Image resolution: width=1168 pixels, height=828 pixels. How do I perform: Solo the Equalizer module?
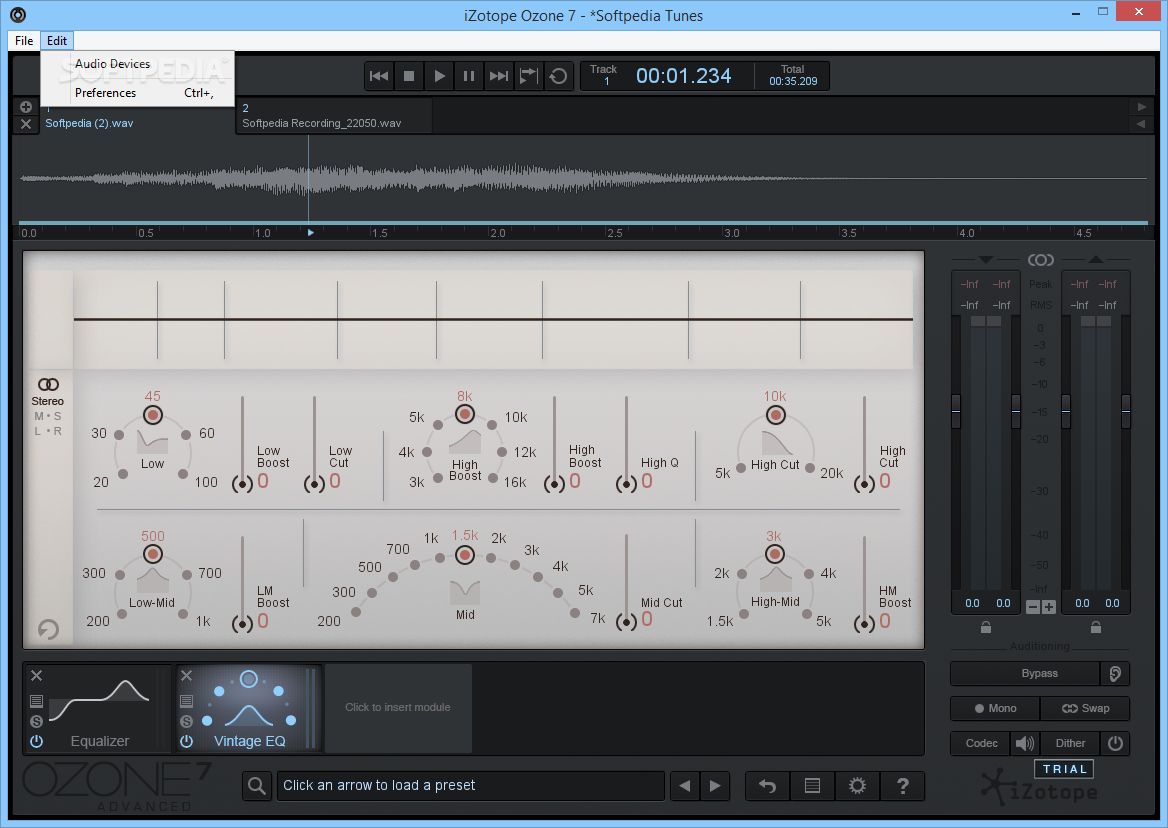pyautogui.click(x=36, y=721)
